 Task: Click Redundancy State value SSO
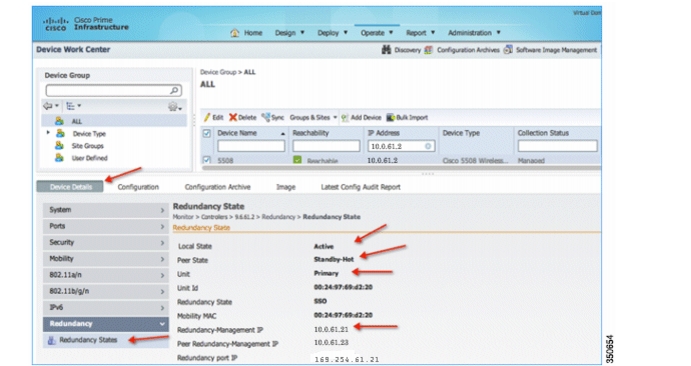(320, 301)
